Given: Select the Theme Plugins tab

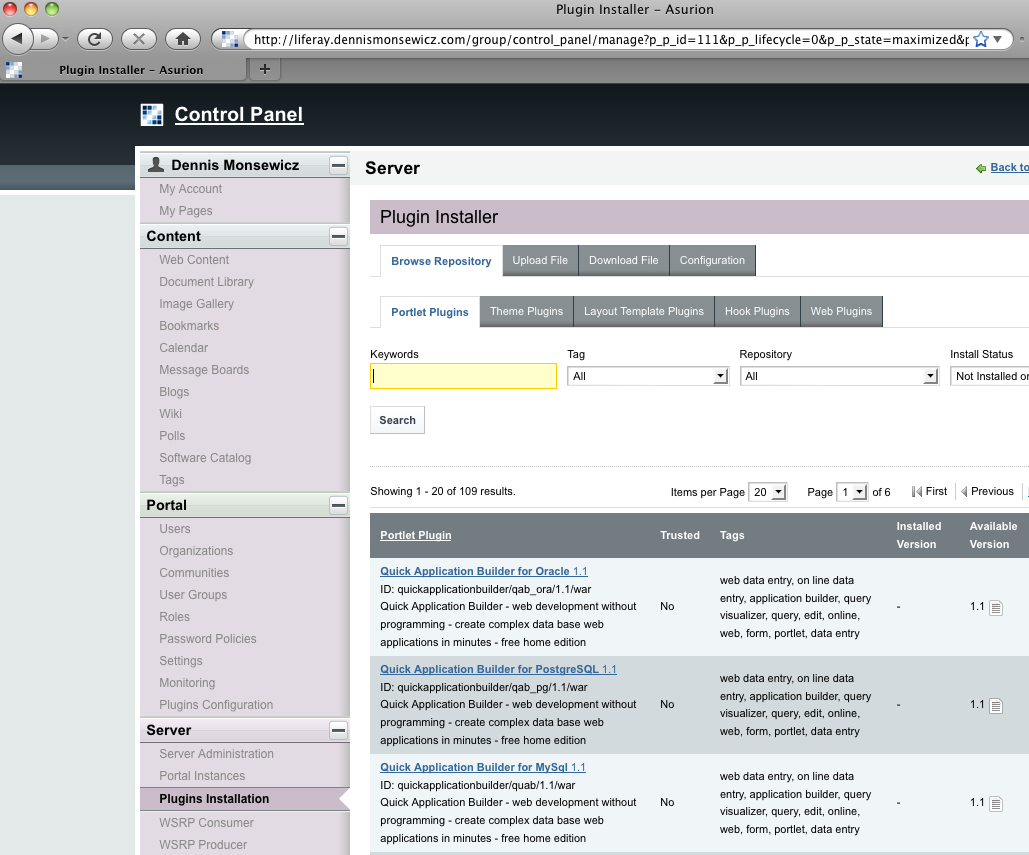Looking at the screenshot, I should (x=526, y=311).
